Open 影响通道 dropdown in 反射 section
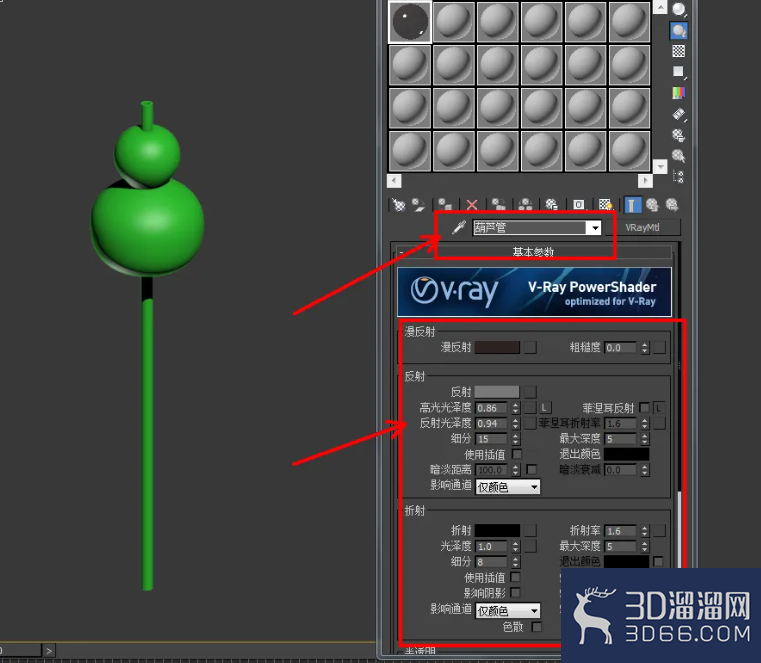761x663 pixels. (x=534, y=487)
